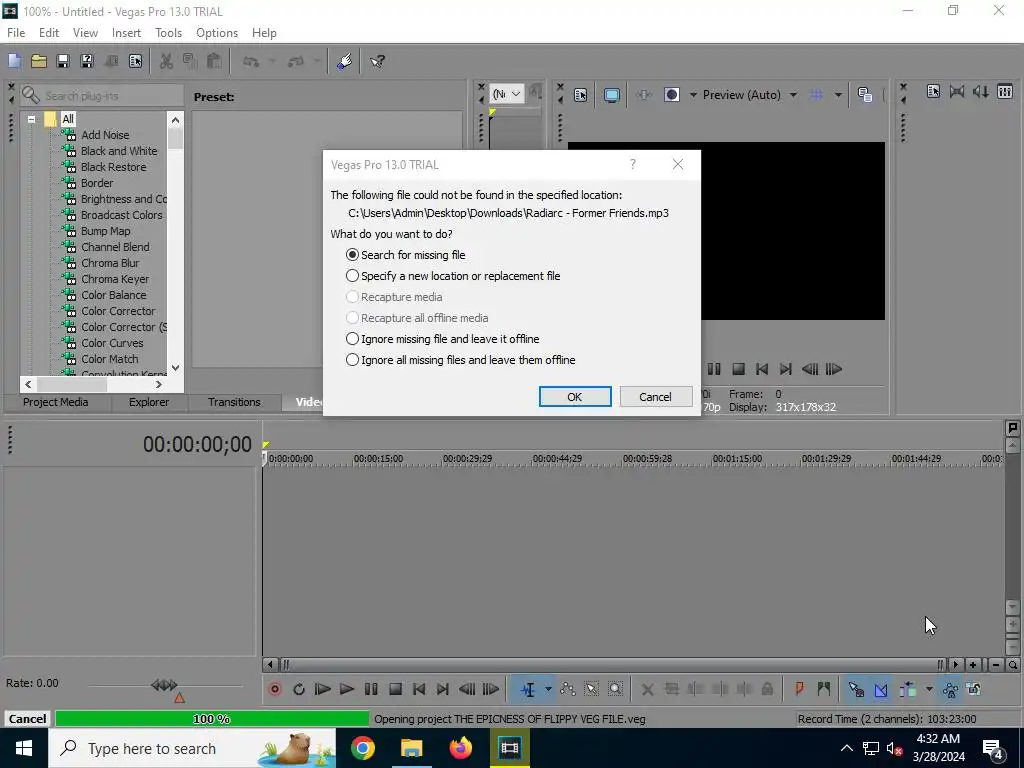1024x768 pixels.
Task: Toggle Auto Ripple icon in timeline toolbar
Action: coord(908,689)
